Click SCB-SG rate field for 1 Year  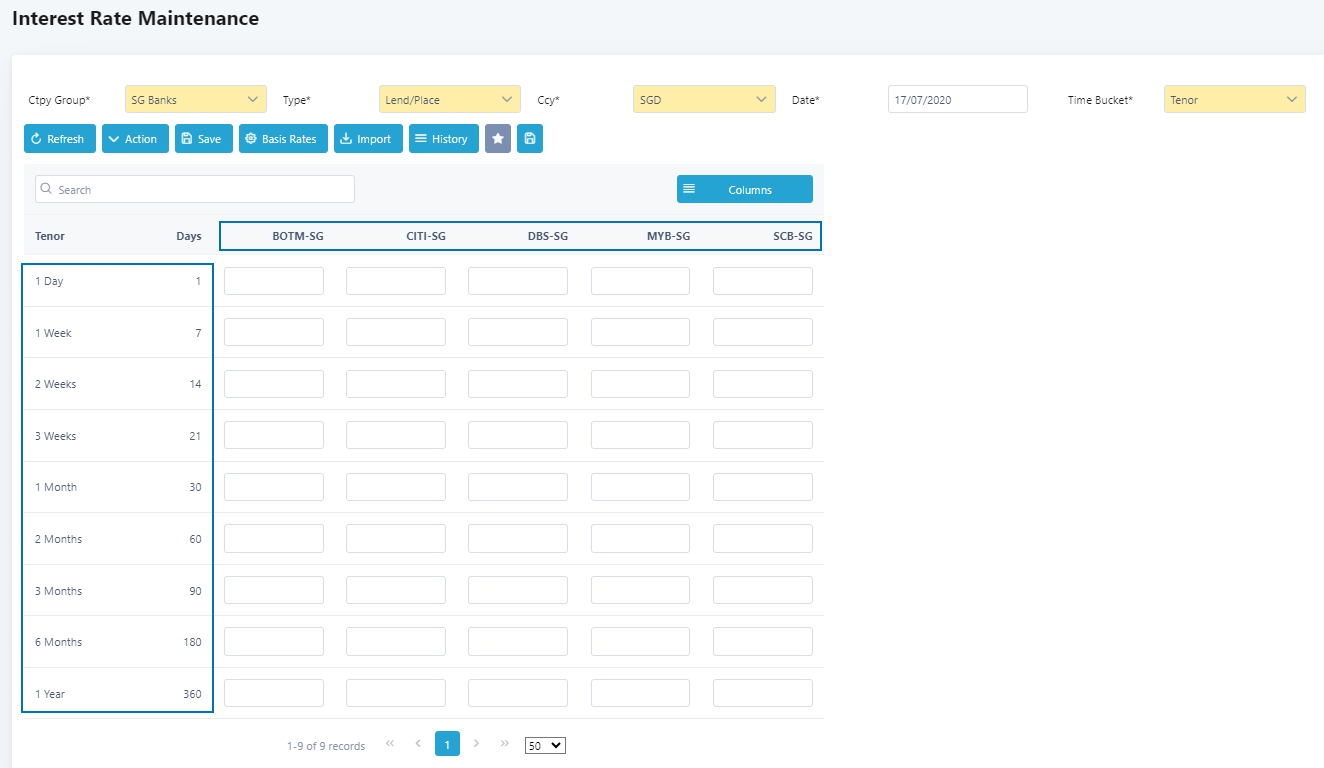763,693
